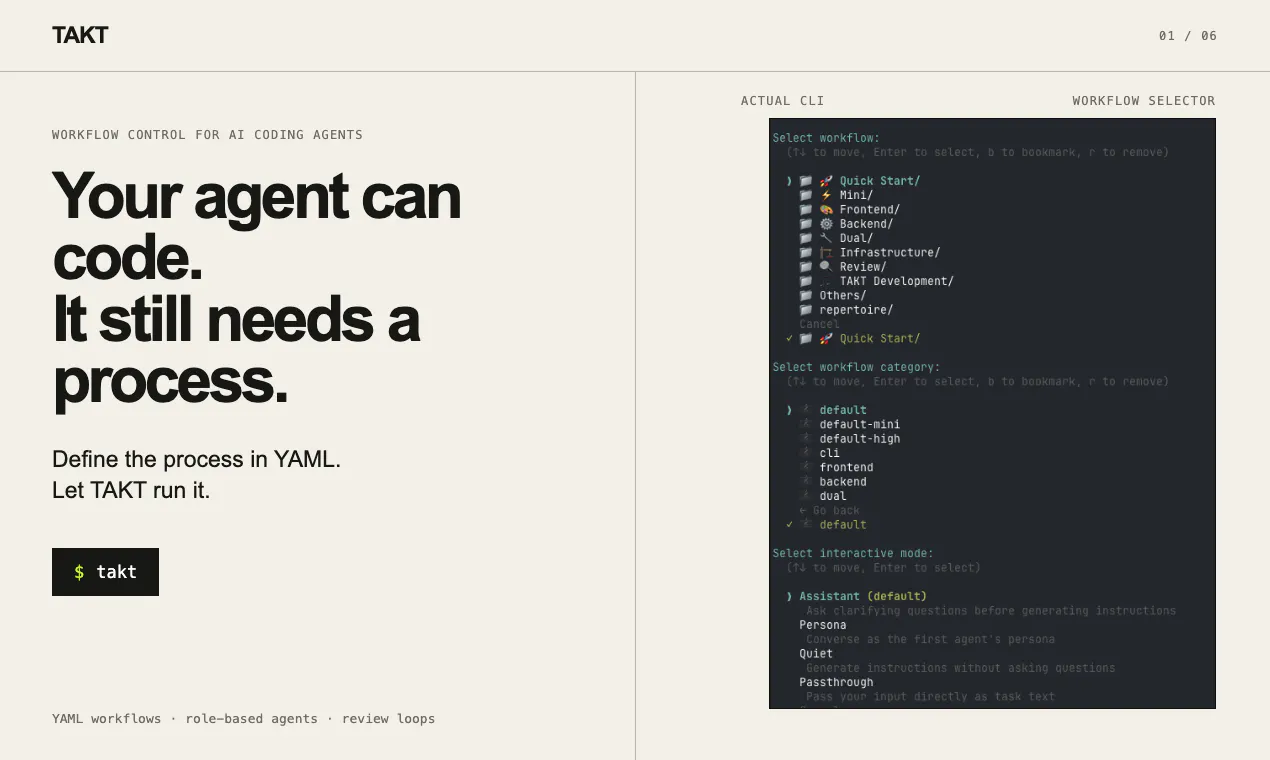Click the gear icon beside Backend/
The image size is (1270, 760).
click(x=826, y=224)
